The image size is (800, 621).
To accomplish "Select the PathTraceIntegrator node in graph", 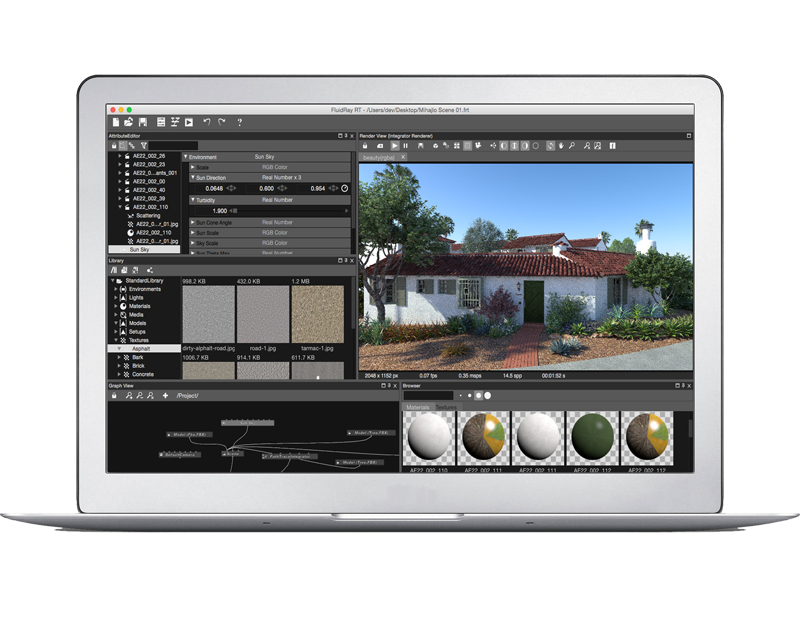I will point(289,456).
